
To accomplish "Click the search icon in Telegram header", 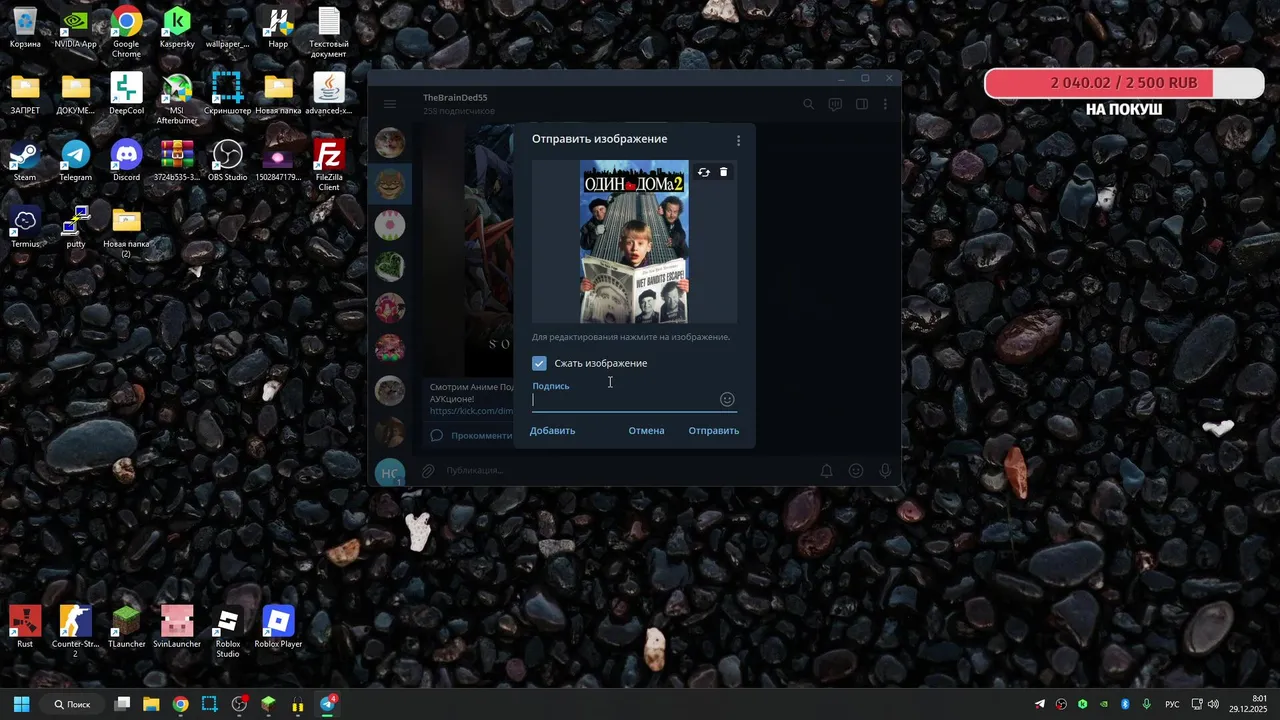I will [809, 104].
